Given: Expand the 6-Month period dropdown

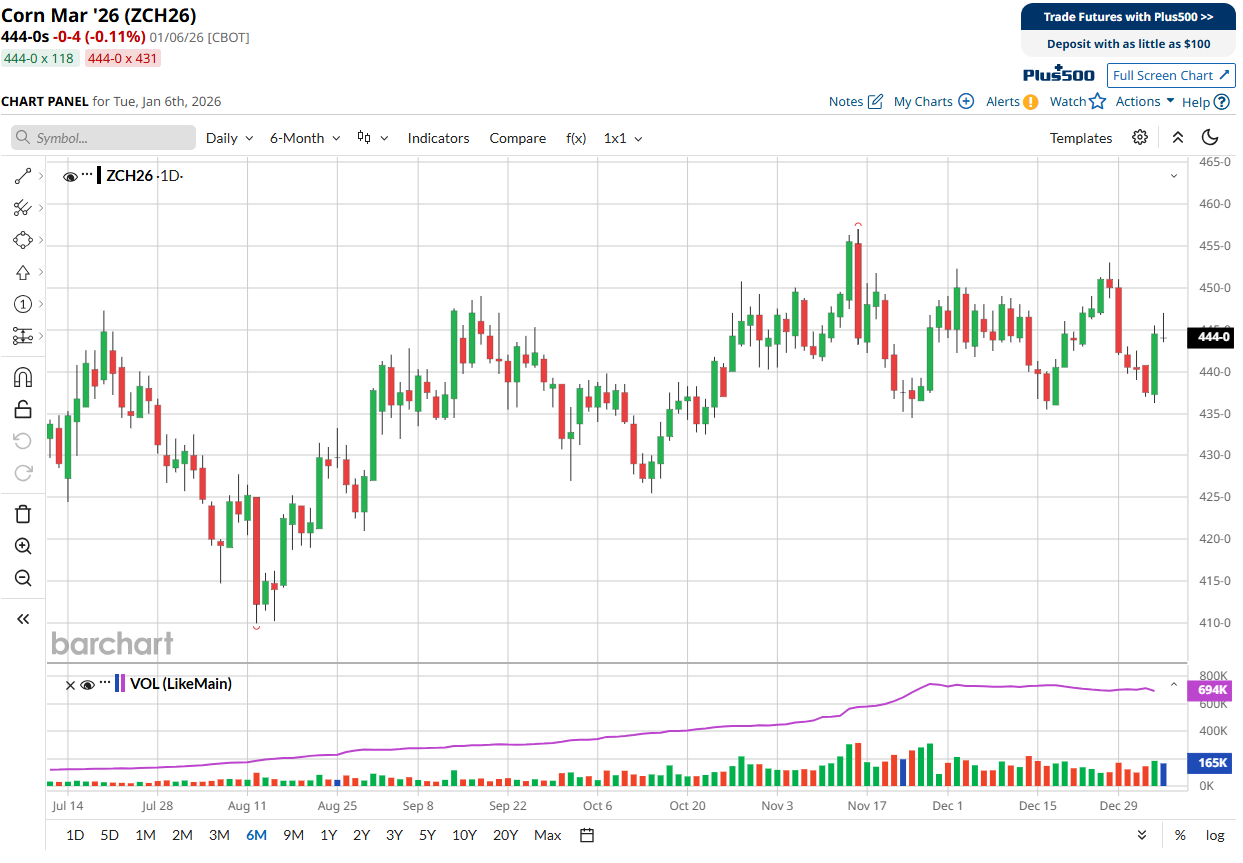Looking at the screenshot, I should tap(305, 138).
